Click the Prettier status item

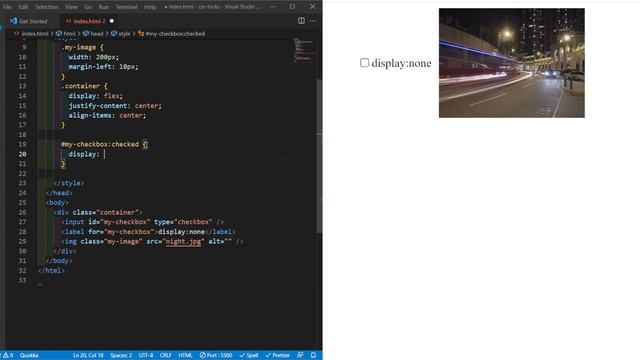coord(278,355)
